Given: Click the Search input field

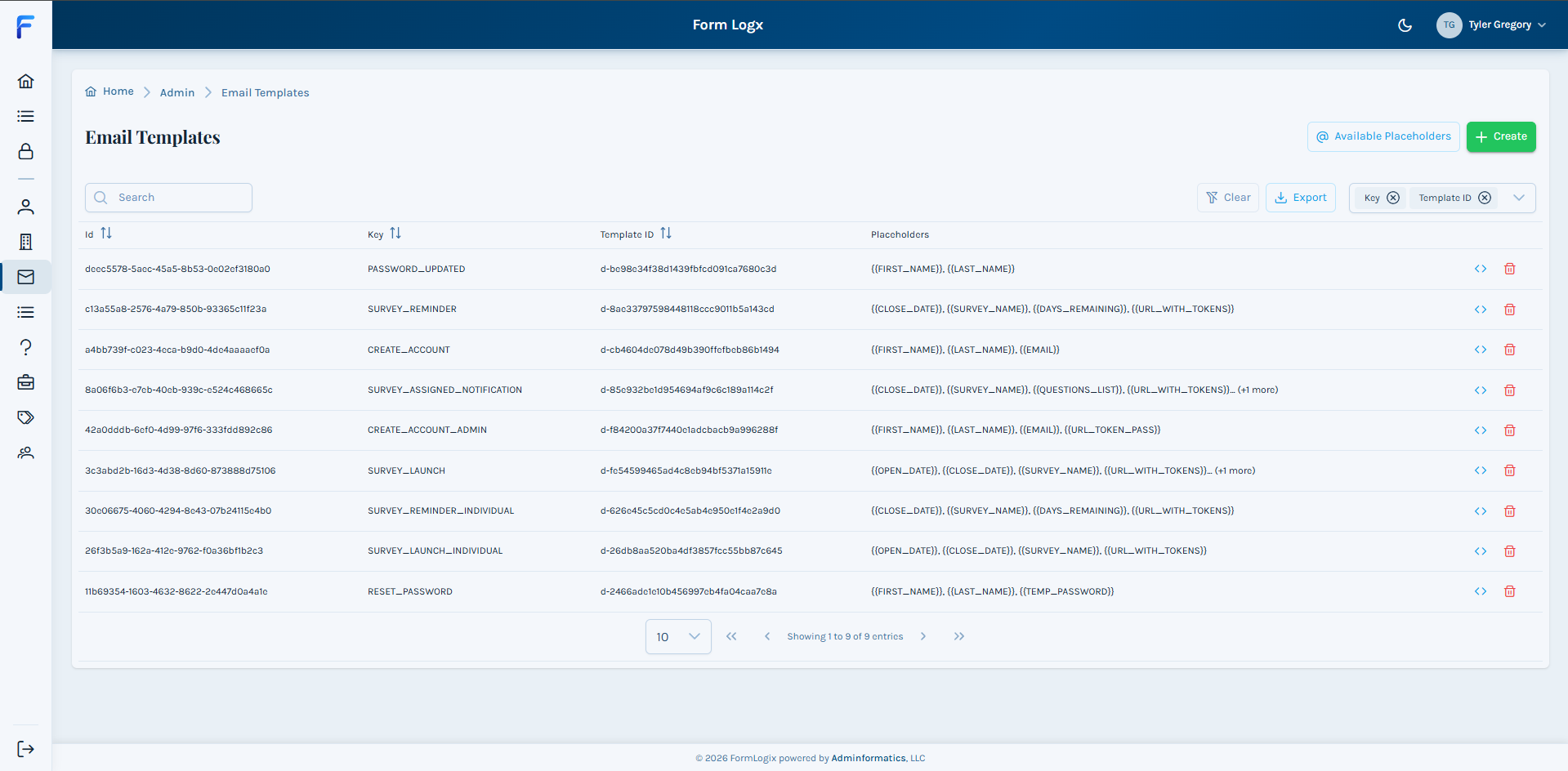Looking at the screenshot, I should (x=168, y=198).
